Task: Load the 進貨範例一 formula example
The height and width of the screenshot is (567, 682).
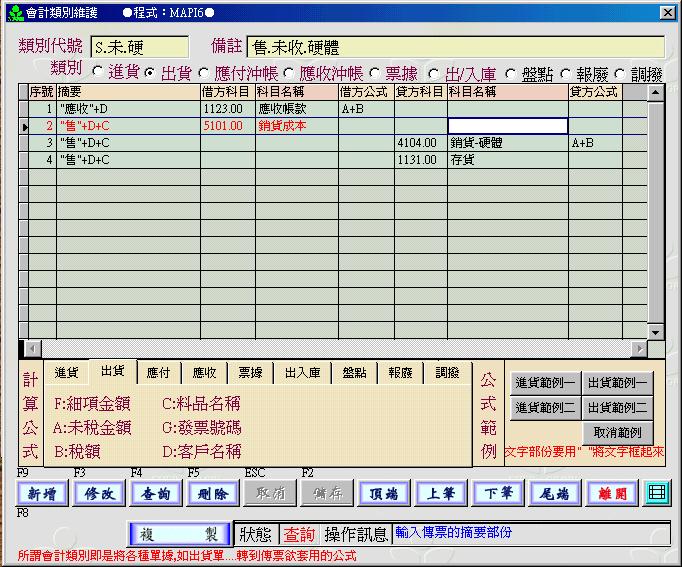Action: (x=545, y=382)
